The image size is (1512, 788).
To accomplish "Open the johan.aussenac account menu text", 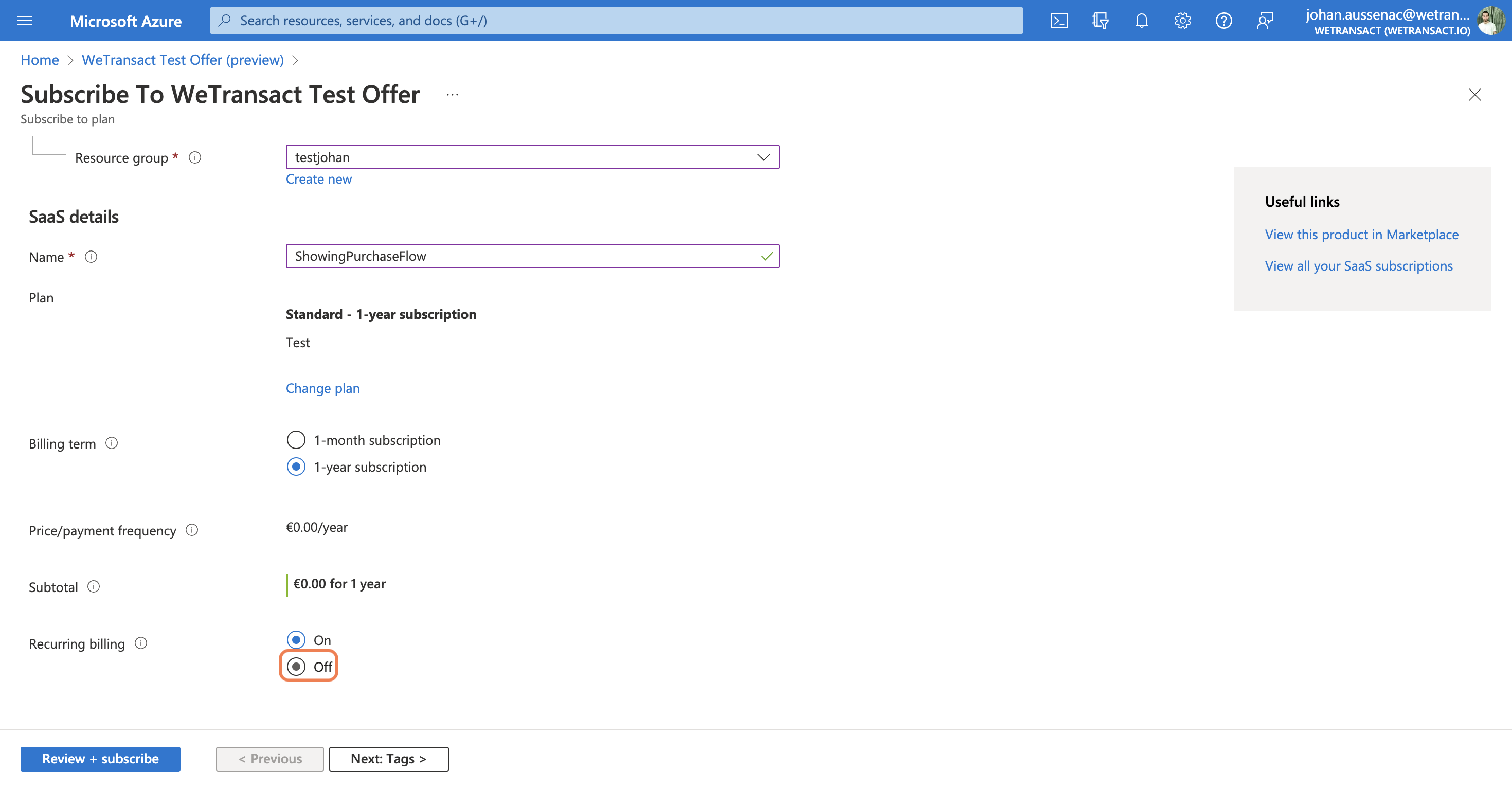I will pyautogui.click(x=1388, y=21).
